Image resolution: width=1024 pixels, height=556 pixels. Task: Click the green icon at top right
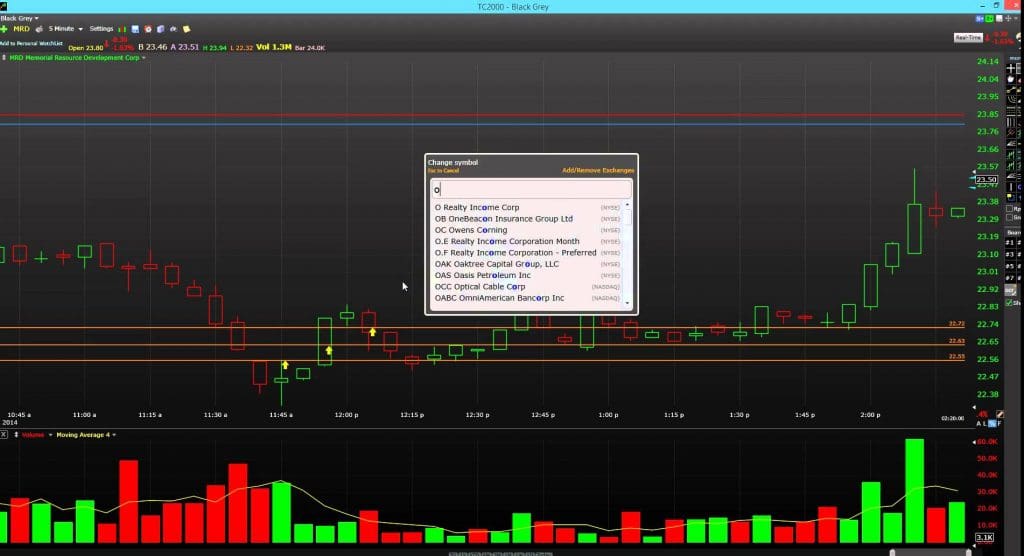pyautogui.click(x=989, y=18)
